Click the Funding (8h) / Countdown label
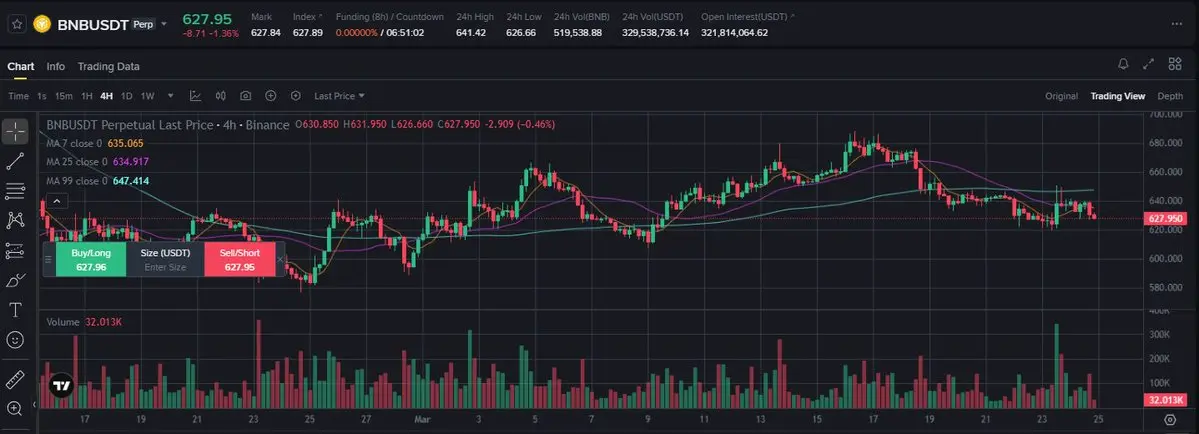 [x=390, y=16]
